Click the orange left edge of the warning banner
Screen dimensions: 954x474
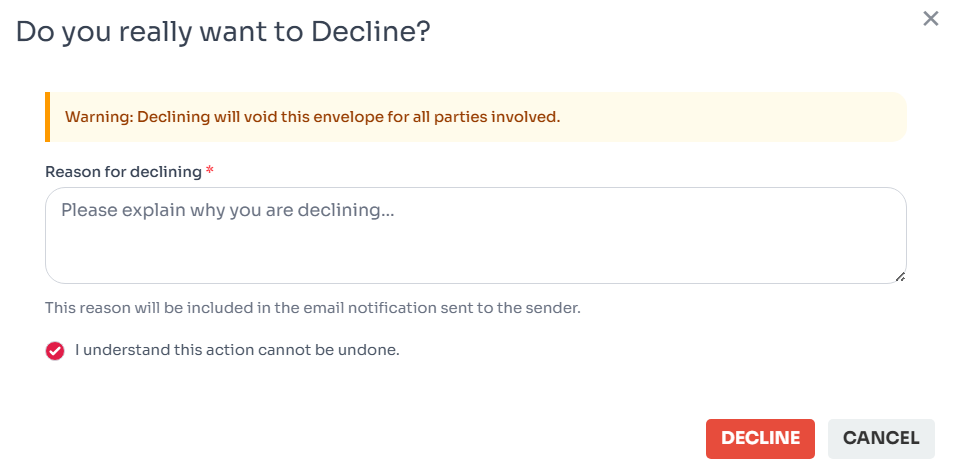(47, 117)
